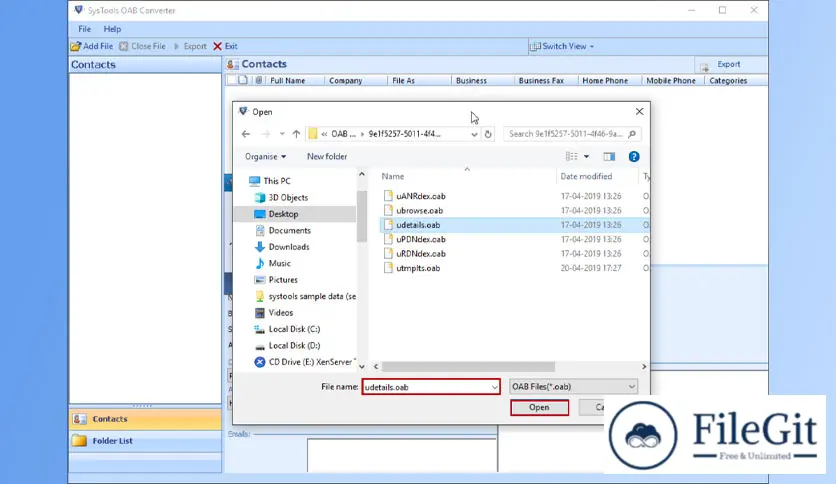Click the navigation tree scroll-down arrow
Screen dimensions: 836x484
click(x=362, y=367)
